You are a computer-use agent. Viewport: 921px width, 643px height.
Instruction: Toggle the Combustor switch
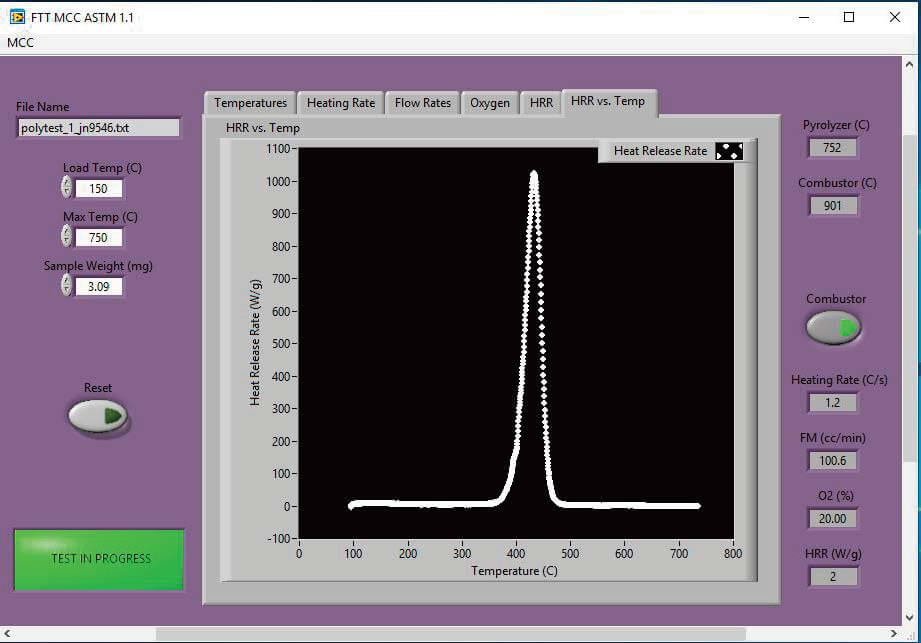pyautogui.click(x=834, y=327)
